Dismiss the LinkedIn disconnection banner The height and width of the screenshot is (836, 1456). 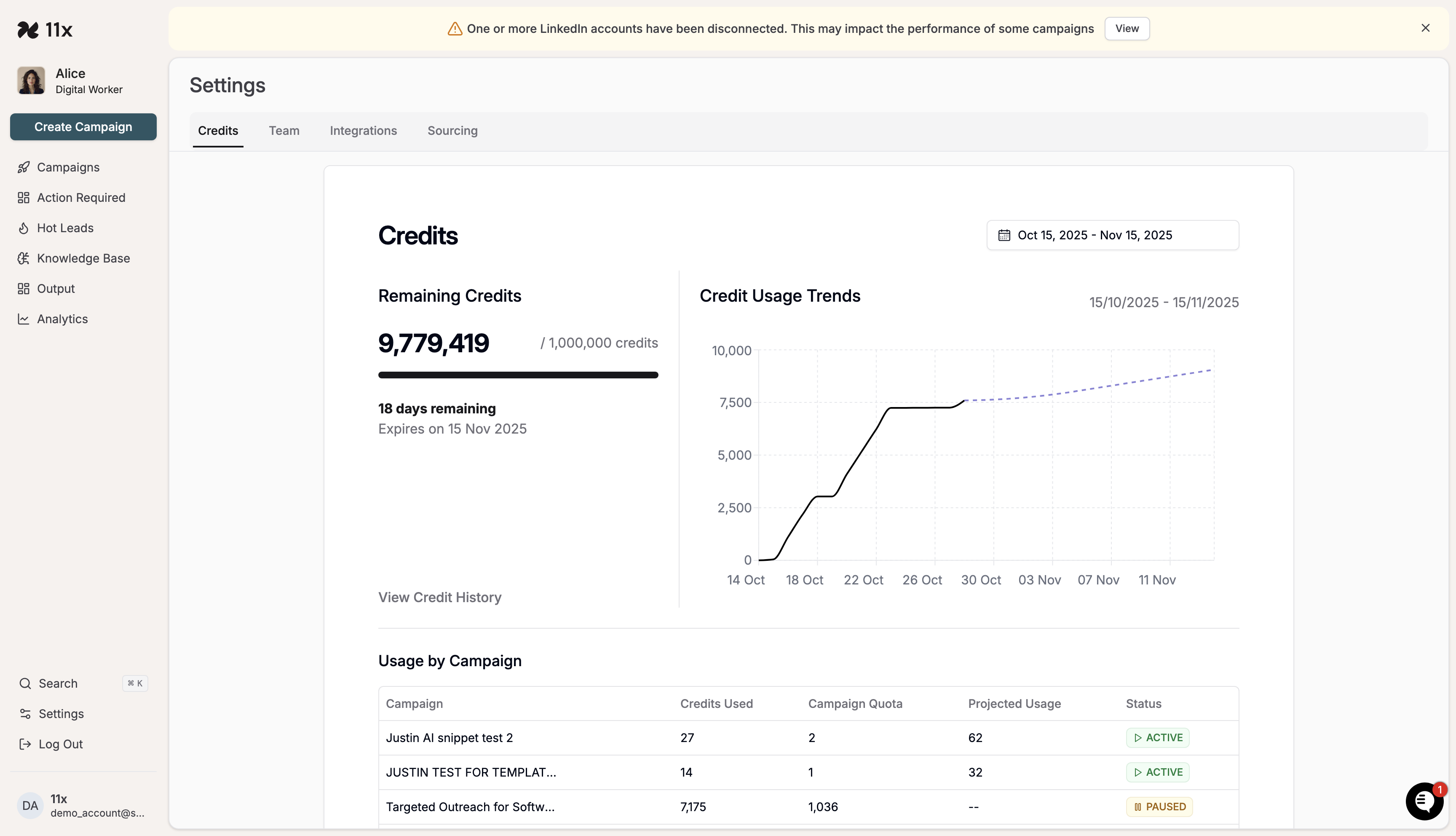[x=1426, y=27]
